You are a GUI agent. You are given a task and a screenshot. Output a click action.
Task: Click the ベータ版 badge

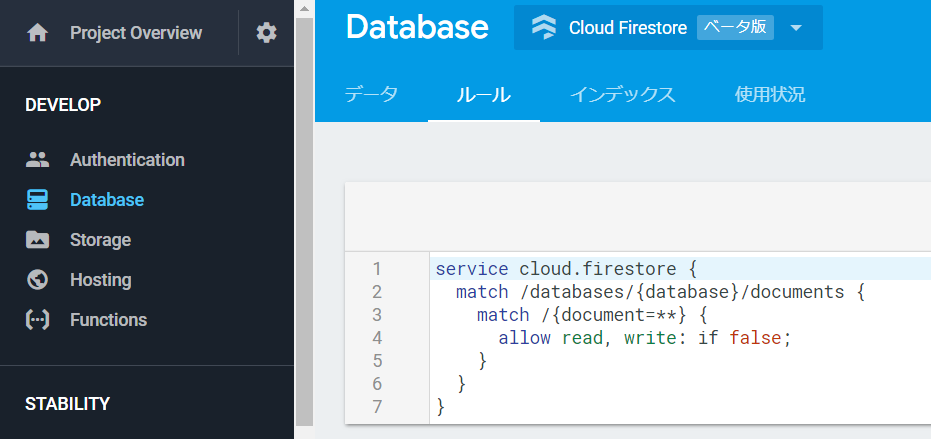[x=735, y=27]
